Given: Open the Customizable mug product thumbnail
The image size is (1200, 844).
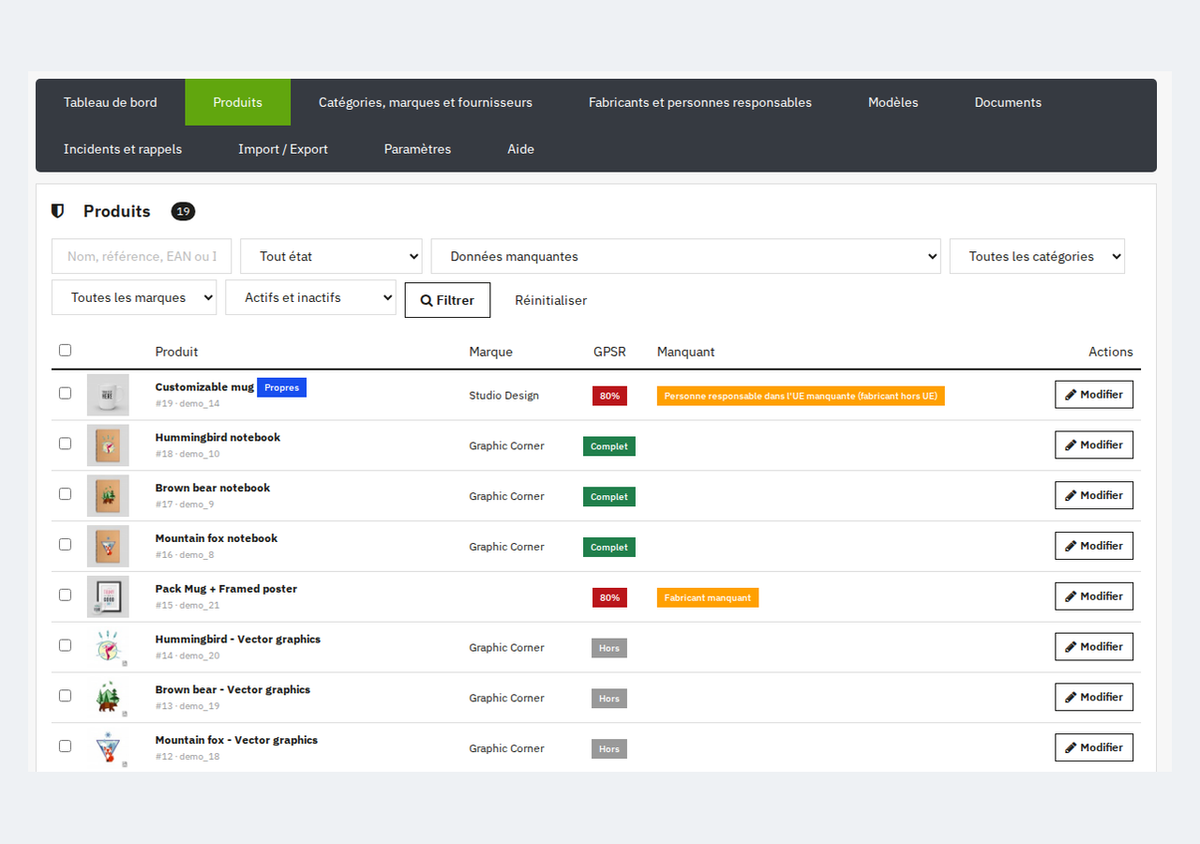Looking at the screenshot, I should (x=108, y=395).
